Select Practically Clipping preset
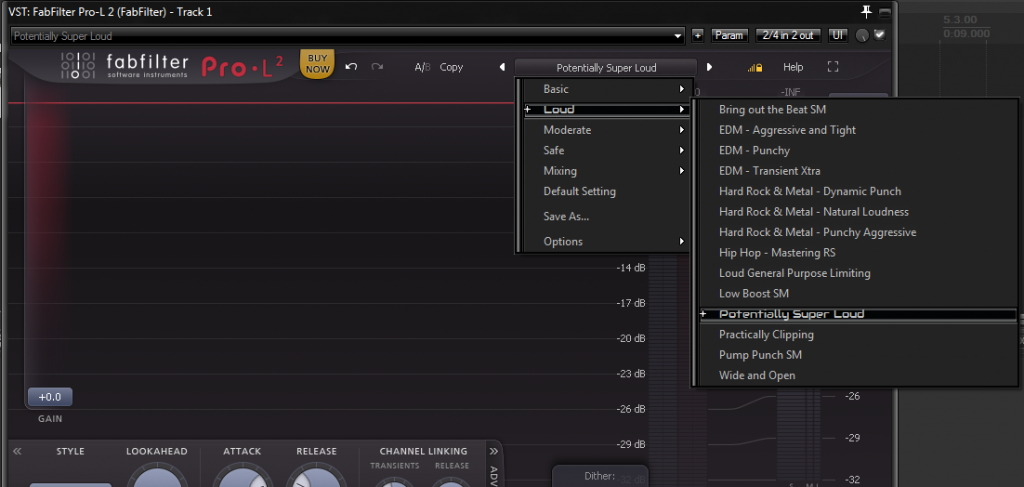 pyautogui.click(x=857, y=334)
